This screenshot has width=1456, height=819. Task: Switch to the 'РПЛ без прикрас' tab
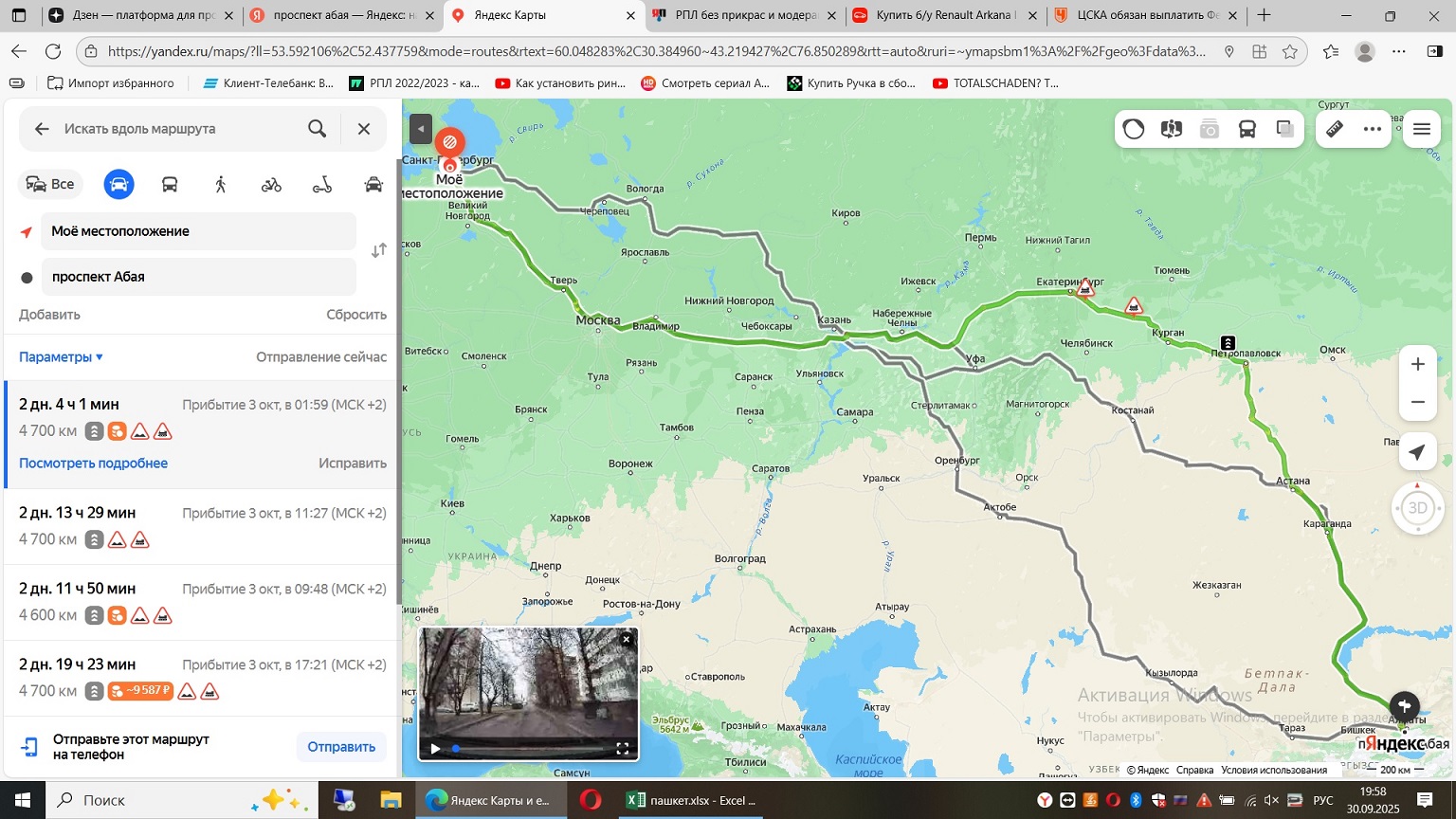point(743,15)
